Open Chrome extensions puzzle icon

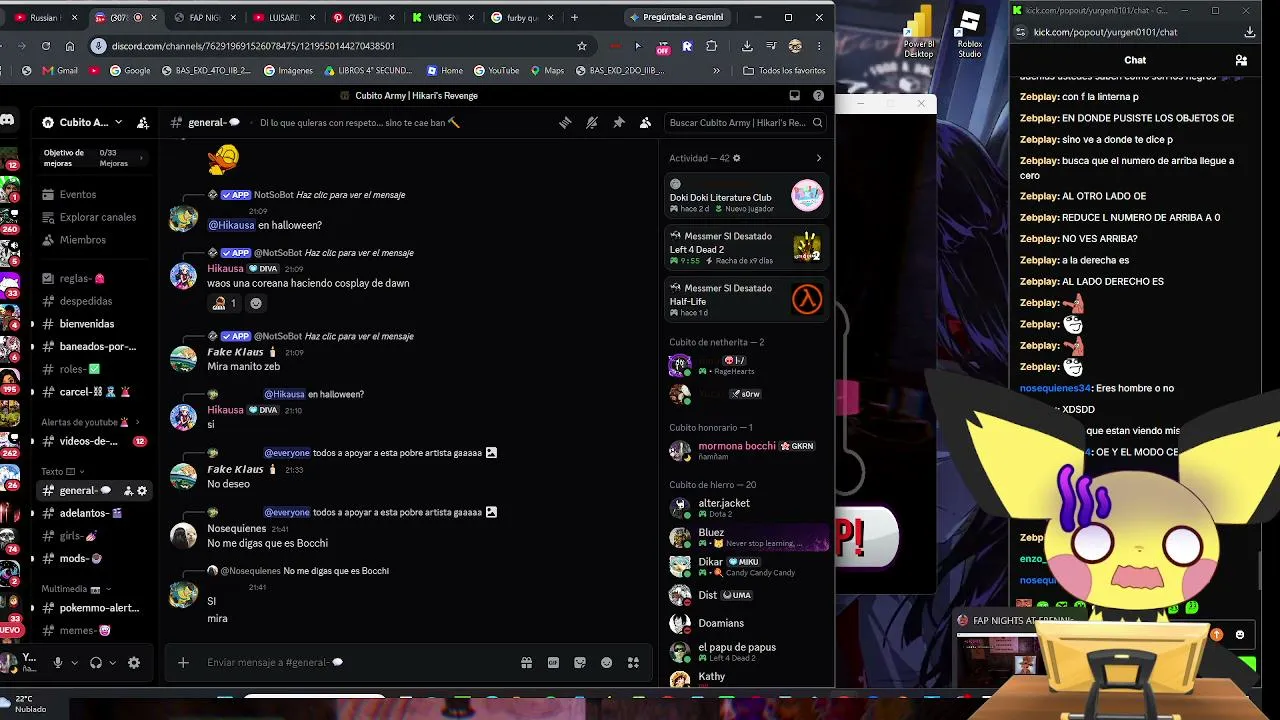coord(711,46)
